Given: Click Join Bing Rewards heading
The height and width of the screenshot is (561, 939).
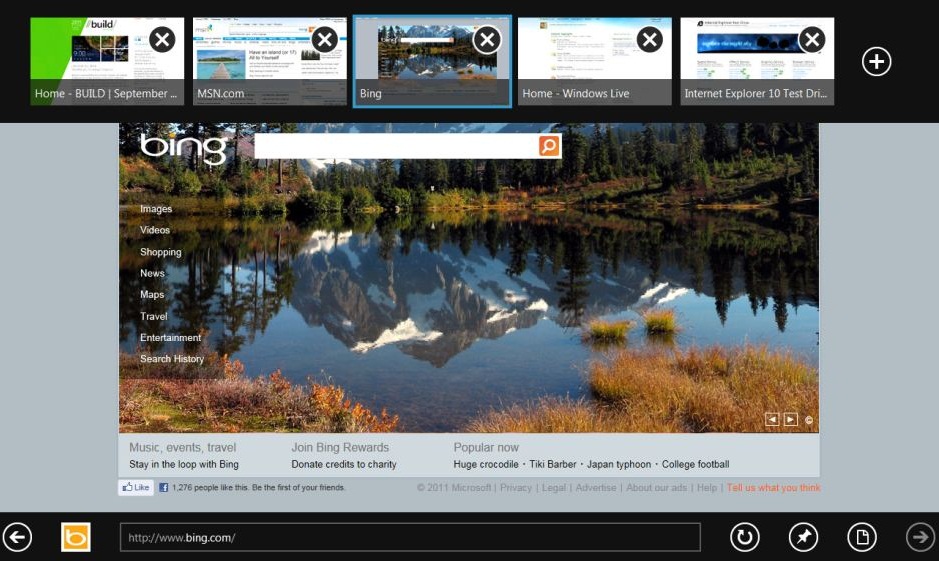Looking at the screenshot, I should tap(340, 447).
